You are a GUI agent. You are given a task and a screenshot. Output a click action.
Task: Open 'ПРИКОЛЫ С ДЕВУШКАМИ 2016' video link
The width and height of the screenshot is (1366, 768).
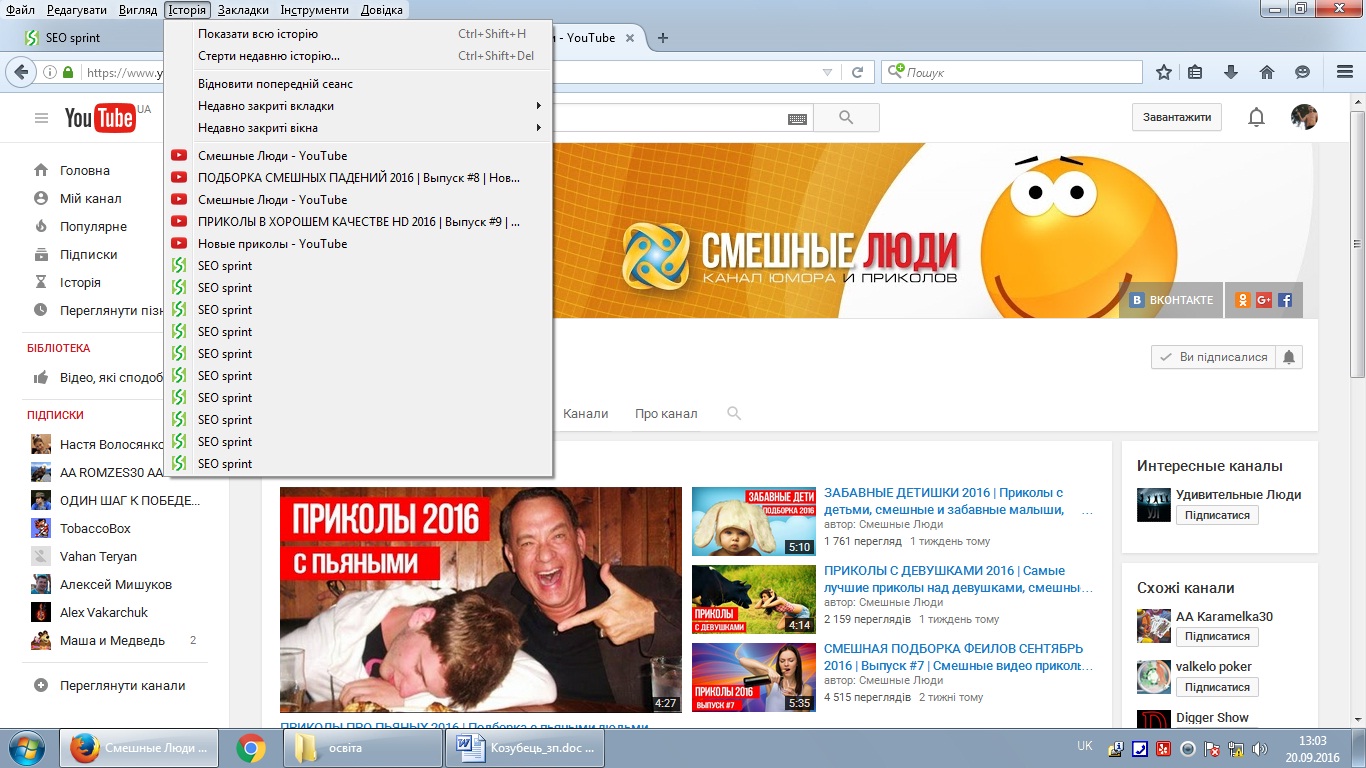[958, 579]
